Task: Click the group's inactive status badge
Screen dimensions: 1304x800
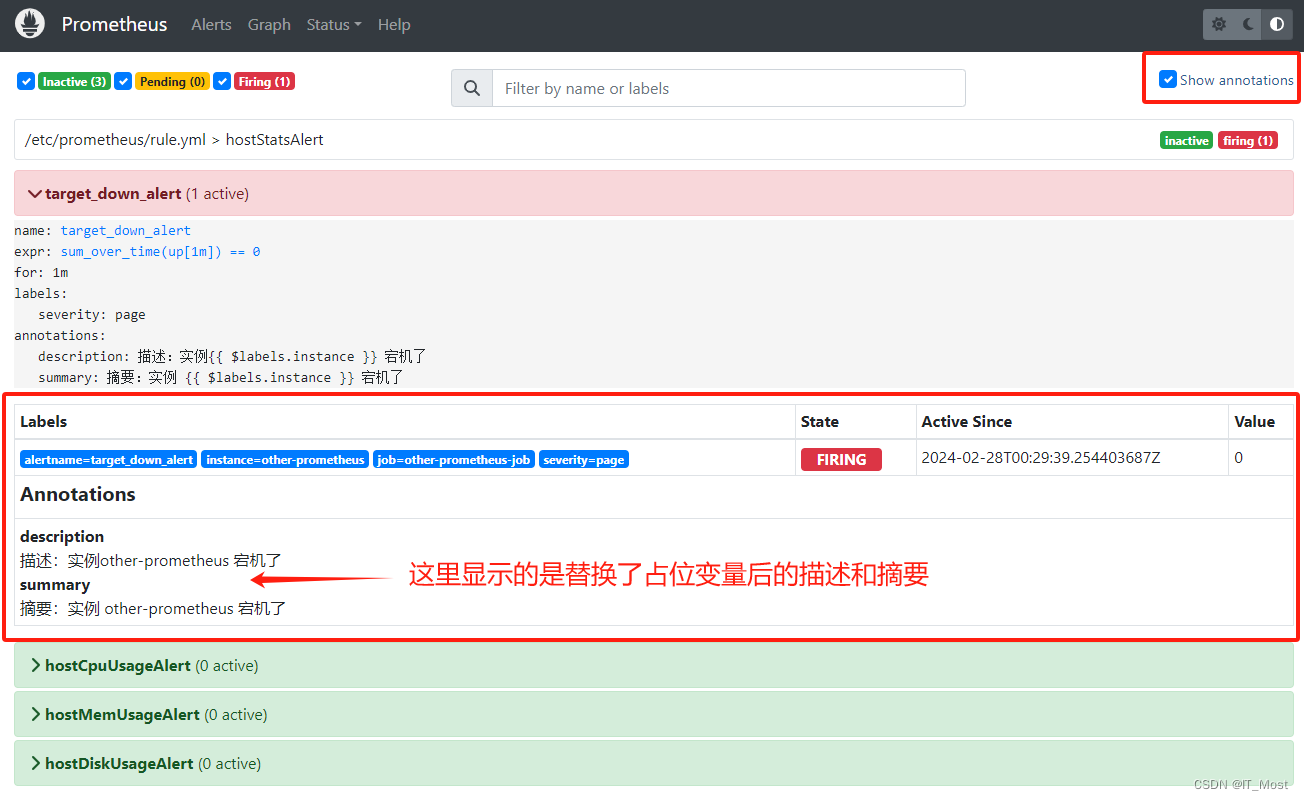Action: [1186, 141]
